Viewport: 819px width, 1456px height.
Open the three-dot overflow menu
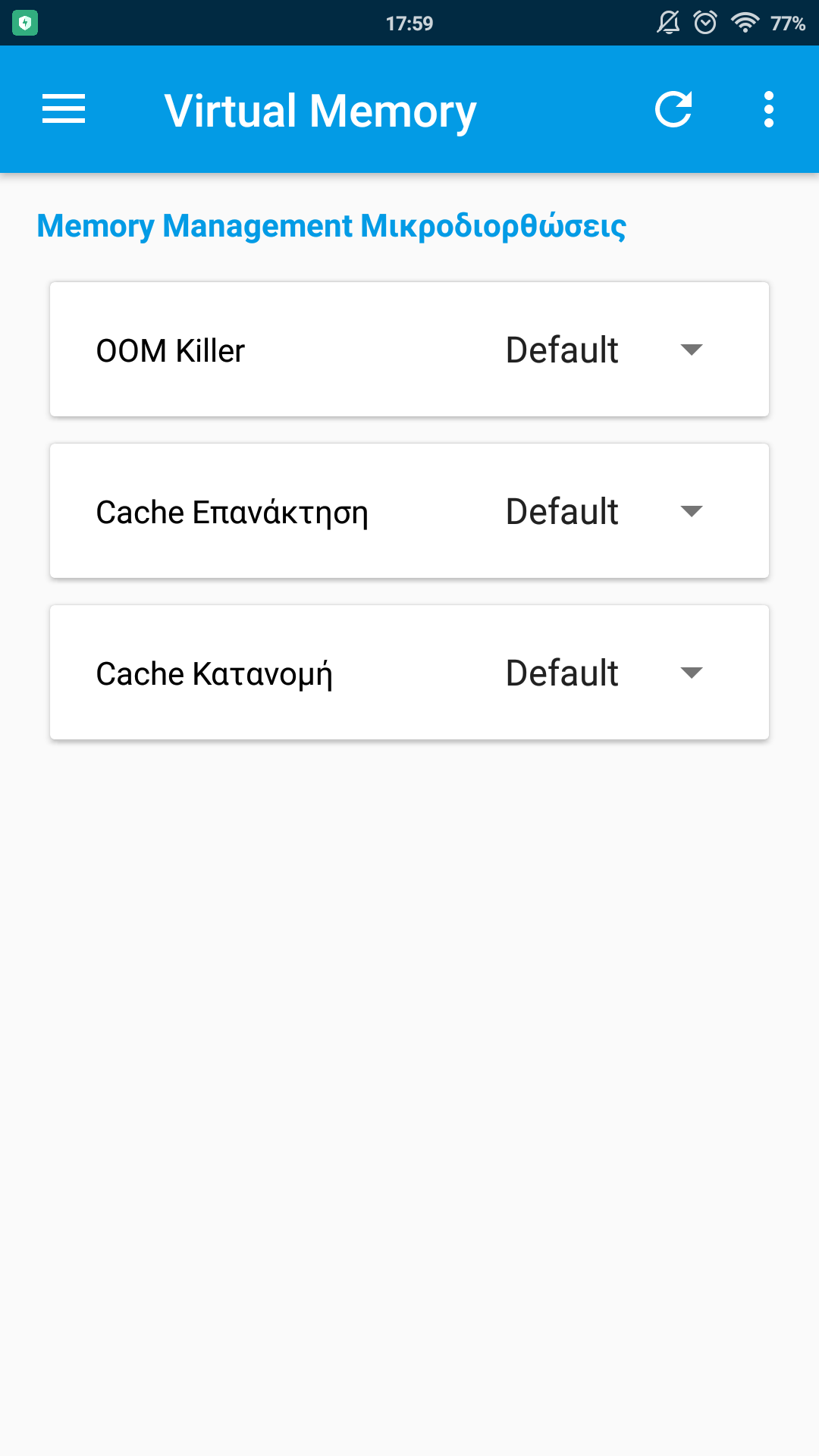(769, 109)
